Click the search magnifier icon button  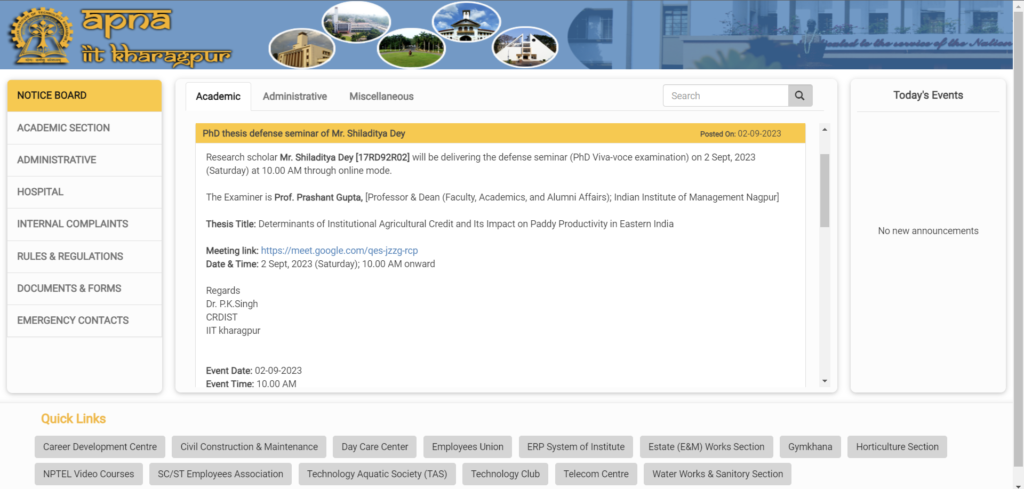pos(800,96)
